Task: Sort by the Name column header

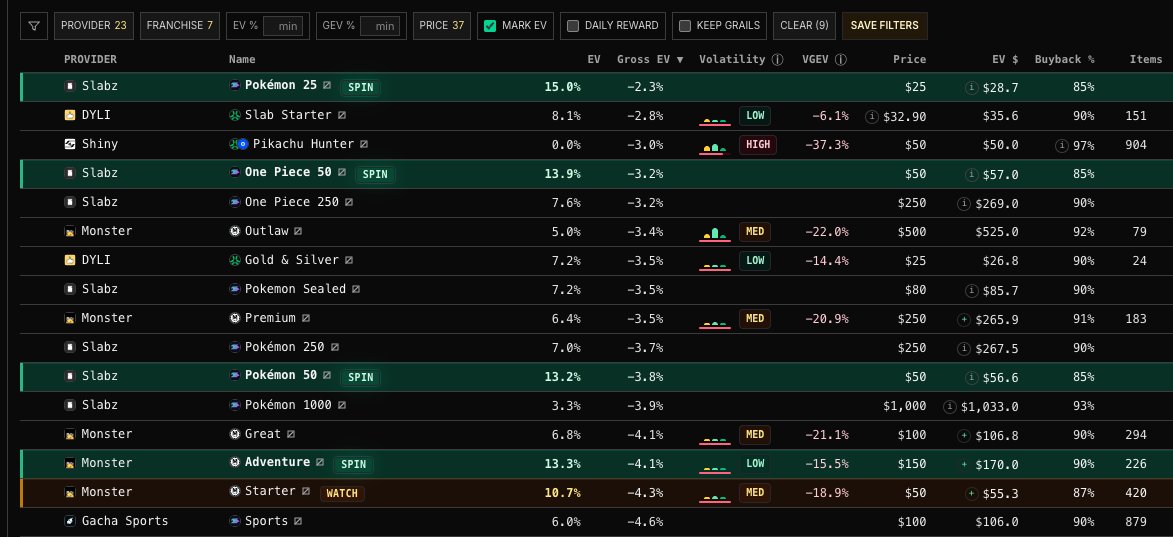Action: [x=242, y=59]
